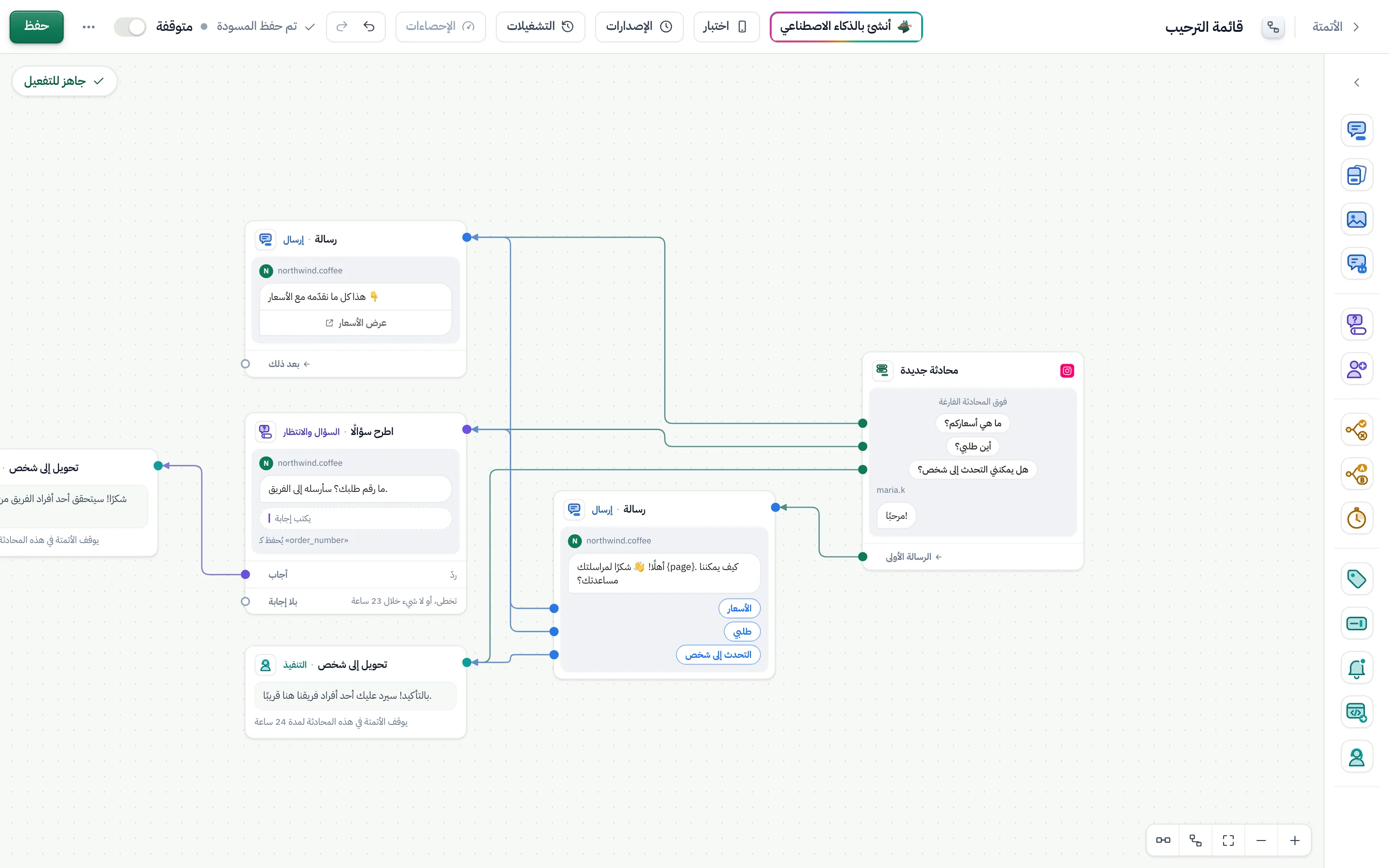Click the طلبي quick reply button
This screenshot has width=1389, height=868.
(742, 632)
